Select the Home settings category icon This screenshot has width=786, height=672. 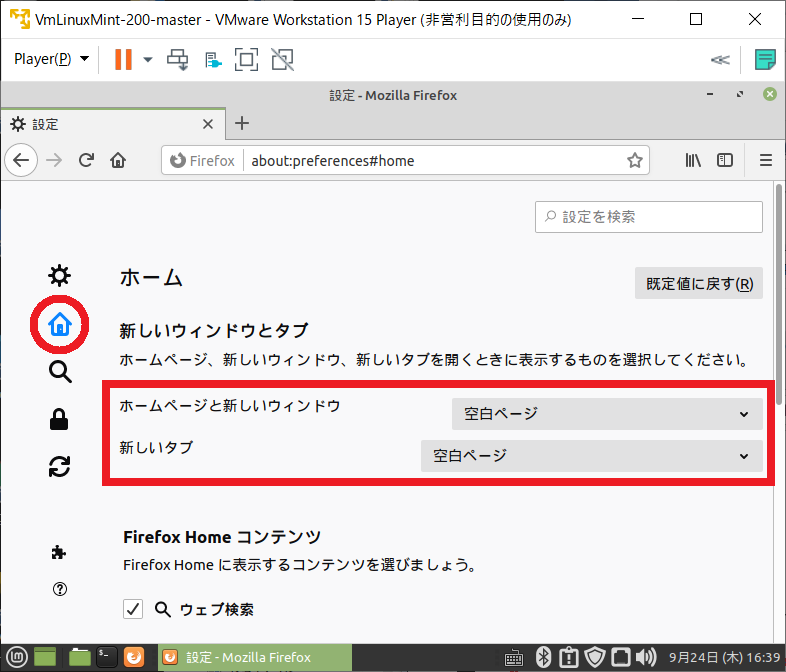(x=60, y=324)
